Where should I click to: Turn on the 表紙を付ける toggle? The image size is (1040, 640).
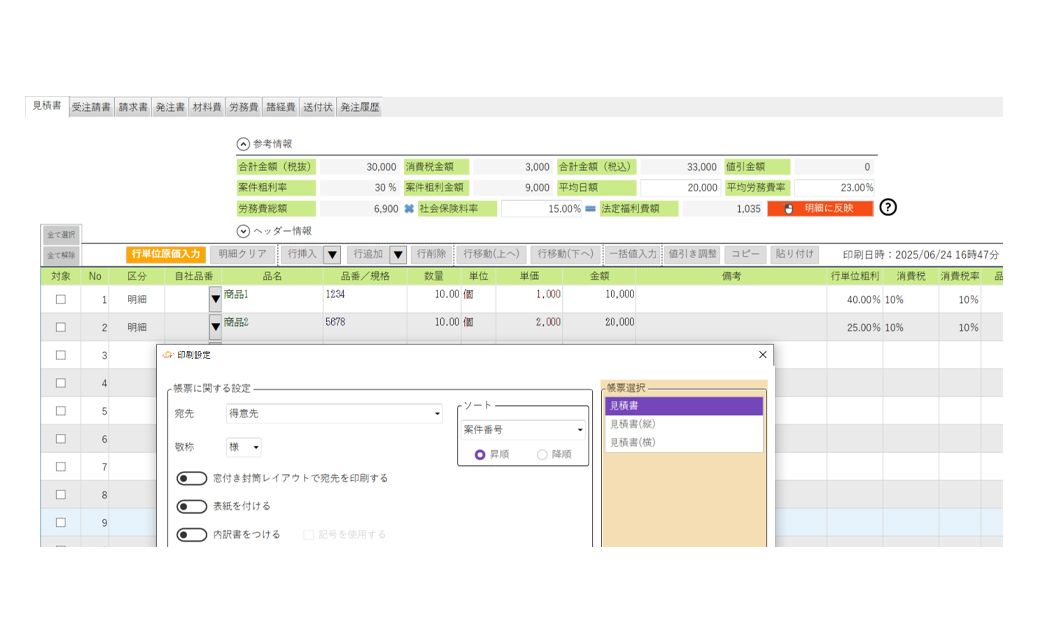point(192,507)
